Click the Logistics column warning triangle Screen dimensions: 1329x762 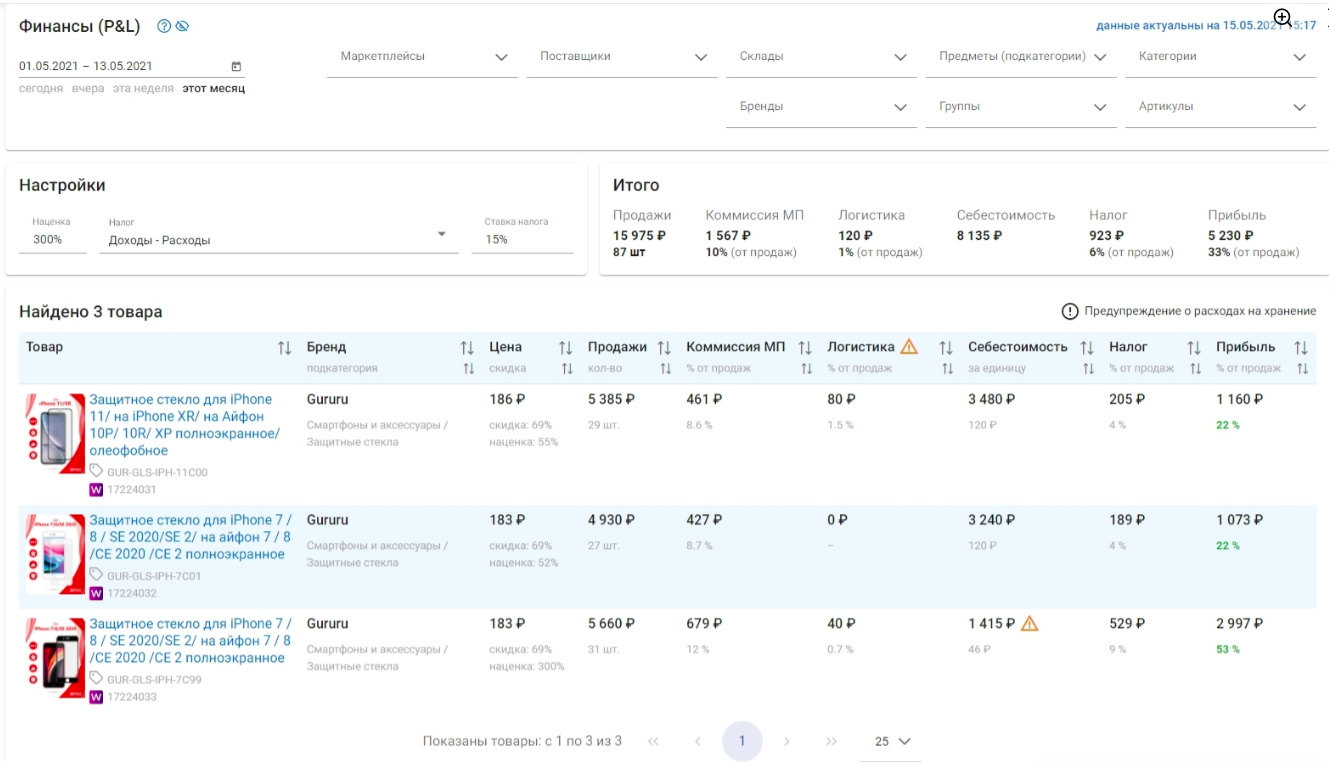908,347
